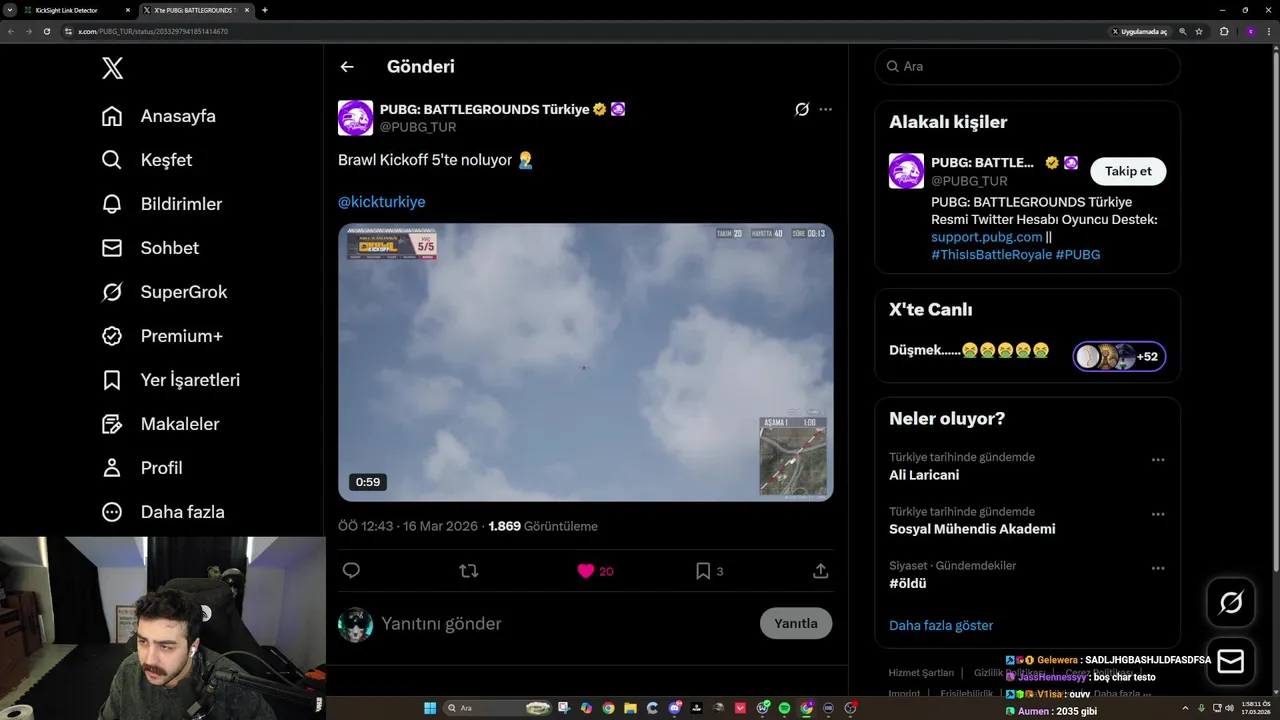
Task: Open the Windows Start menu
Action: (x=430, y=708)
